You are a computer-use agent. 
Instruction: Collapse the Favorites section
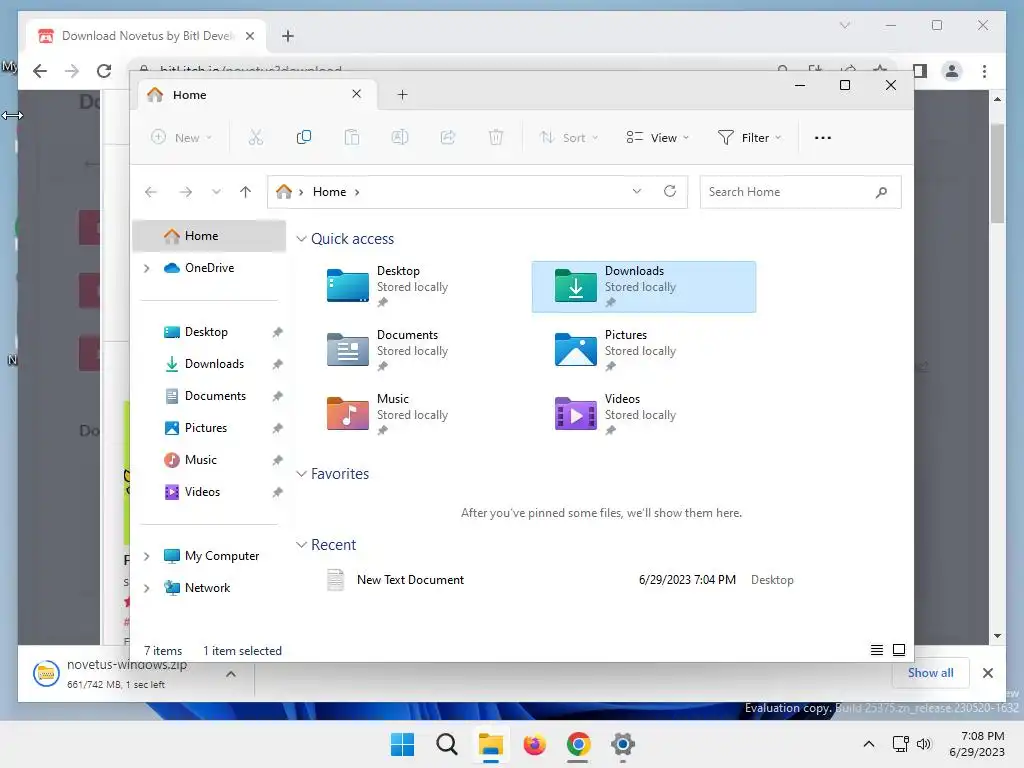(x=301, y=474)
